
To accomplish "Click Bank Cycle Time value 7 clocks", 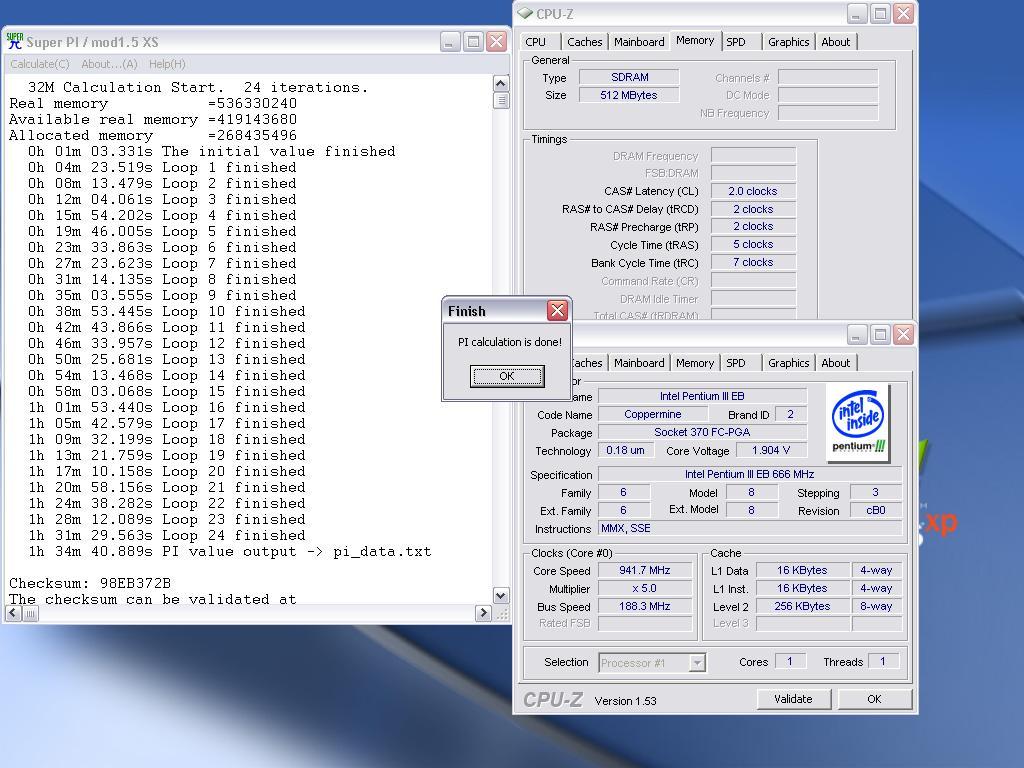I will coord(753,263).
